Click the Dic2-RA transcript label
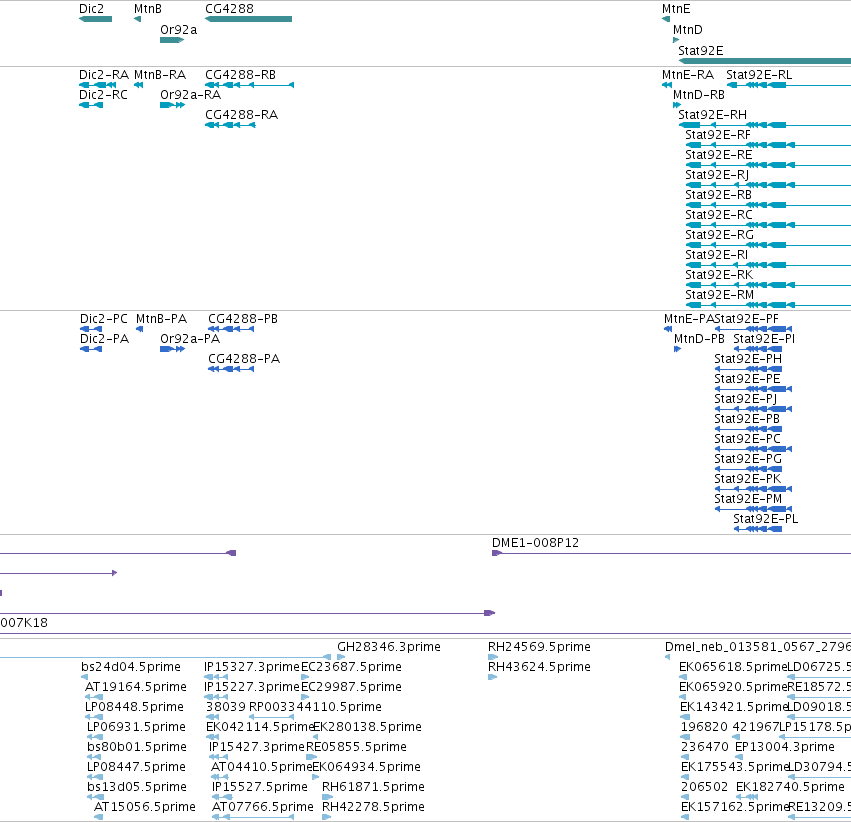 104,75
